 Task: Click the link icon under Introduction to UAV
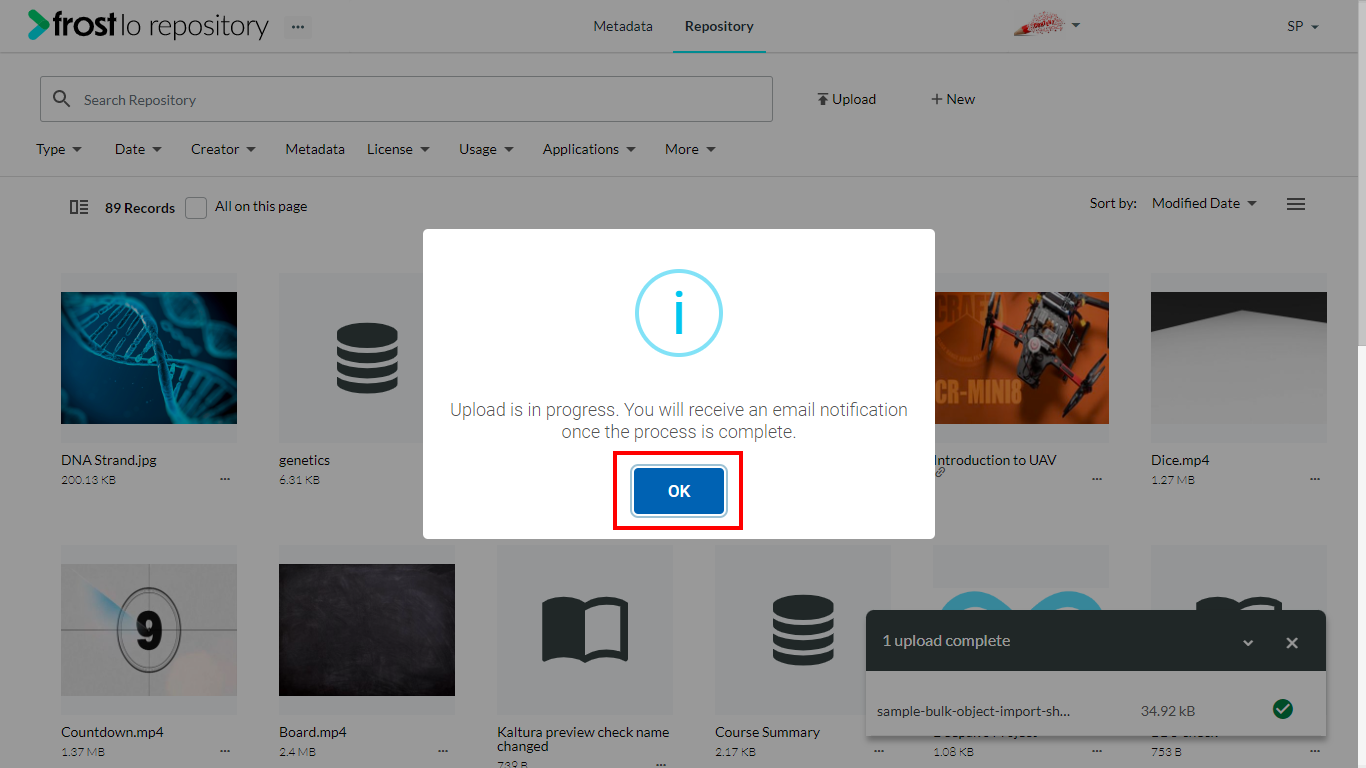coord(940,473)
